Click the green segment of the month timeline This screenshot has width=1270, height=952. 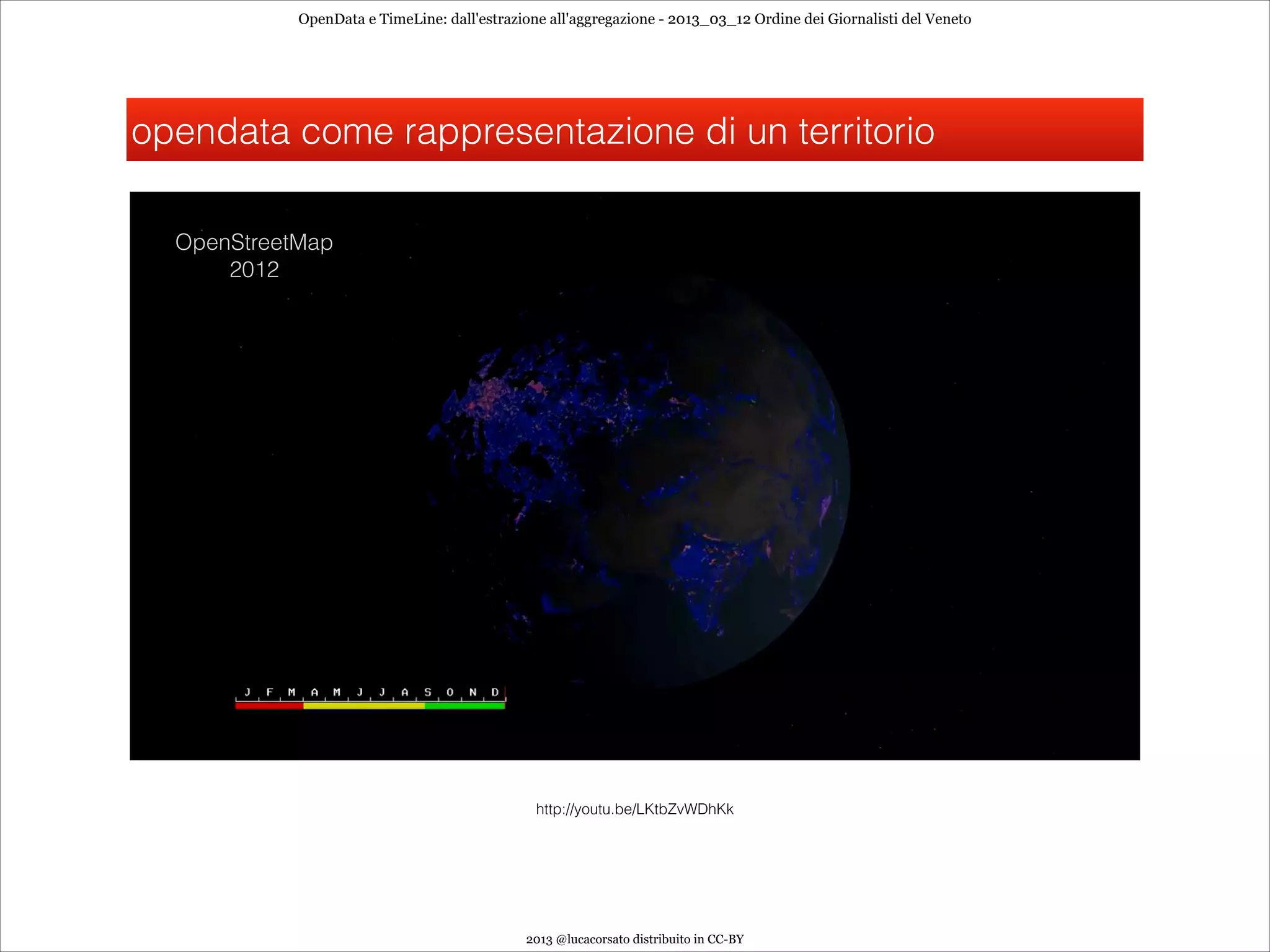point(465,705)
